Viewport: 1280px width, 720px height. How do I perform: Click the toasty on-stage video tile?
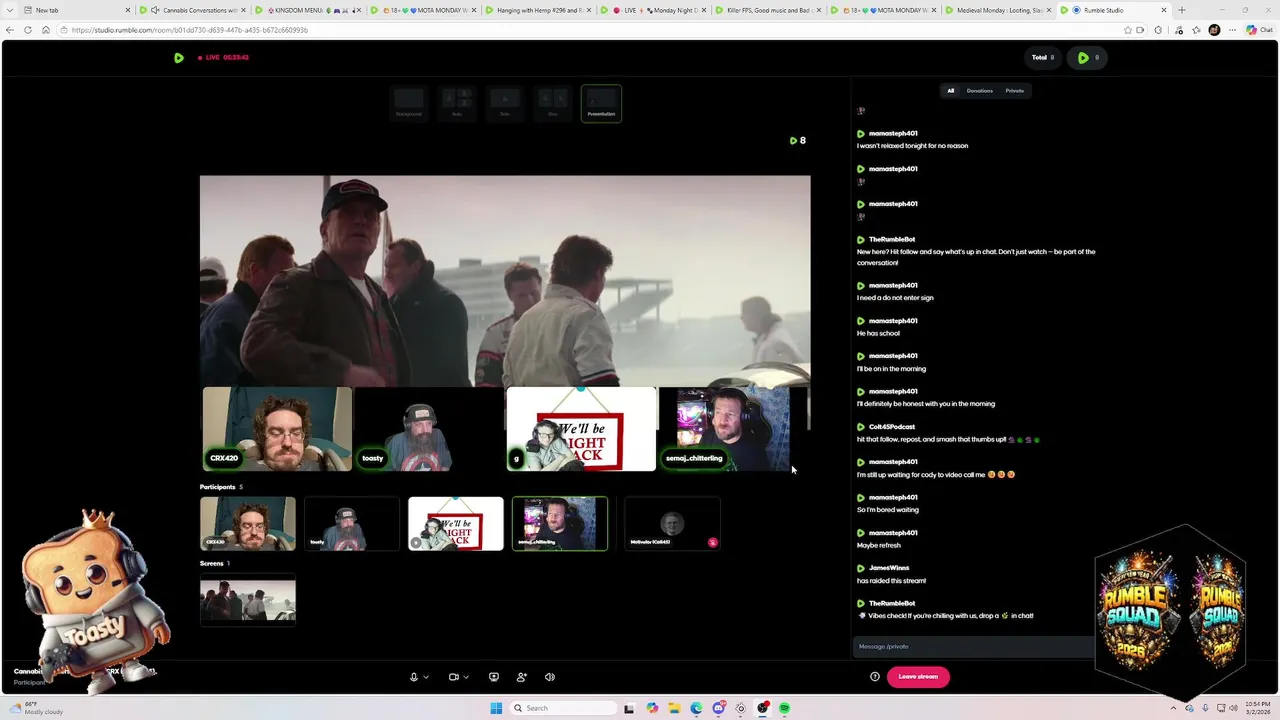click(429, 429)
